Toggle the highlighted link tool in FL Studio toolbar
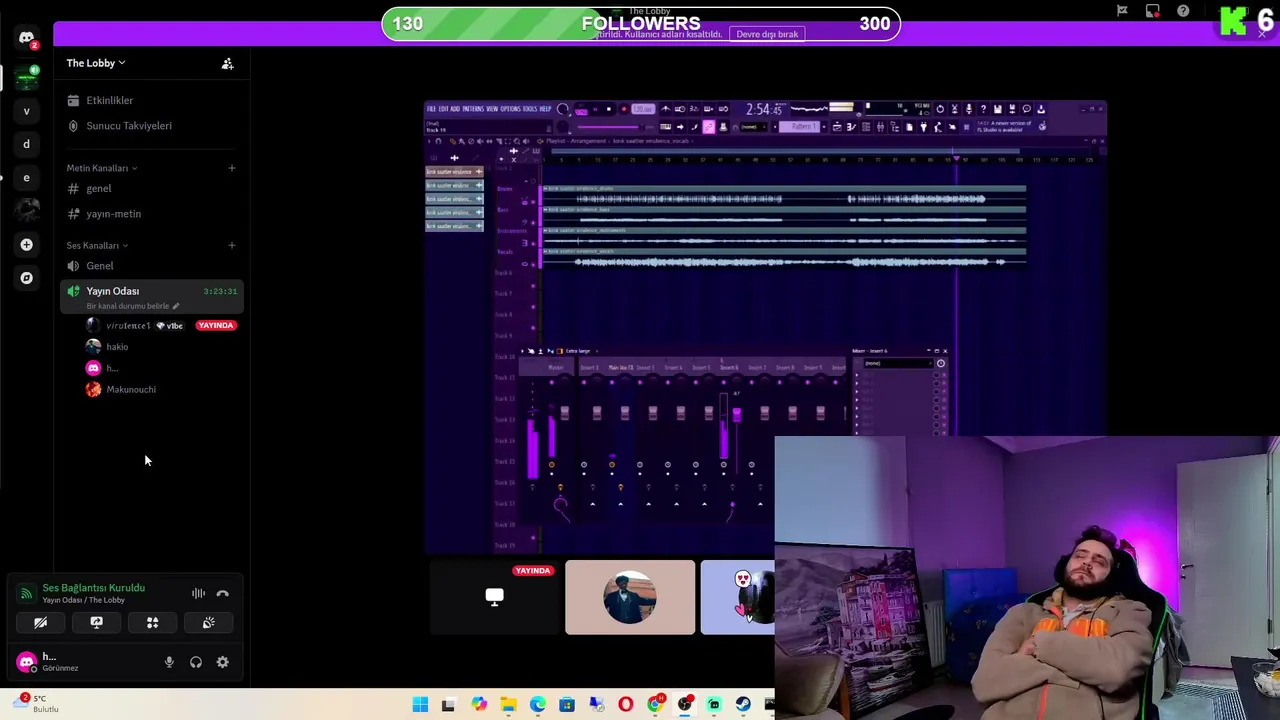1280x720 pixels. tap(708, 127)
